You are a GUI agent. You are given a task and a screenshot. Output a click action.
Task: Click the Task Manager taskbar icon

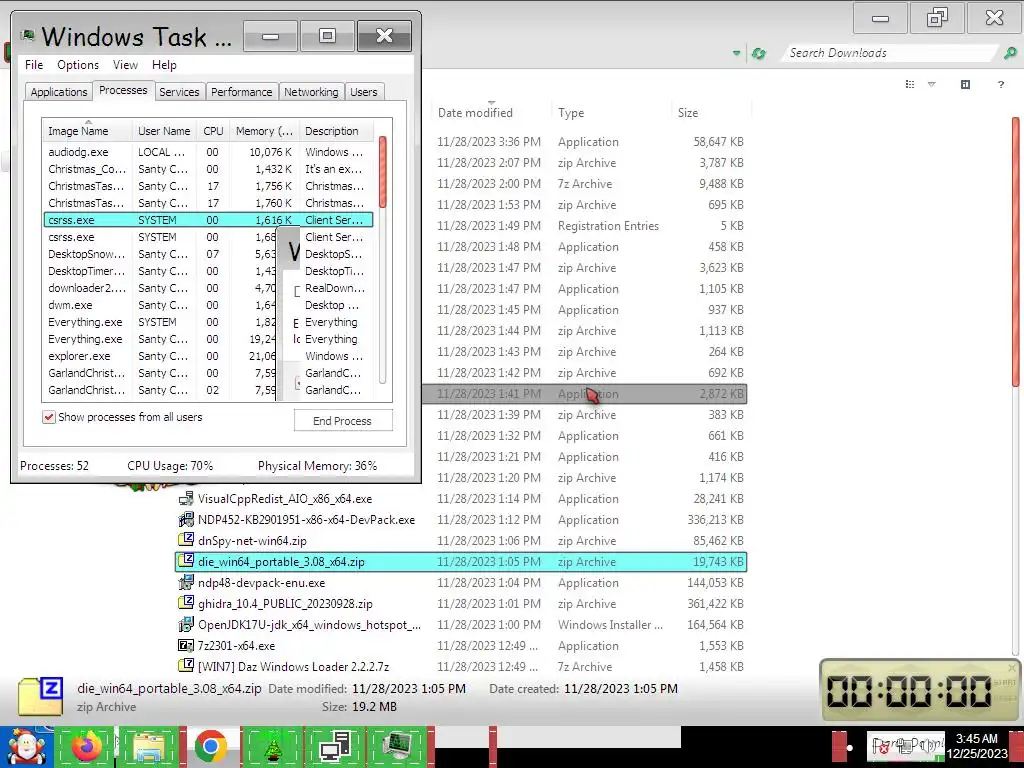[398, 747]
